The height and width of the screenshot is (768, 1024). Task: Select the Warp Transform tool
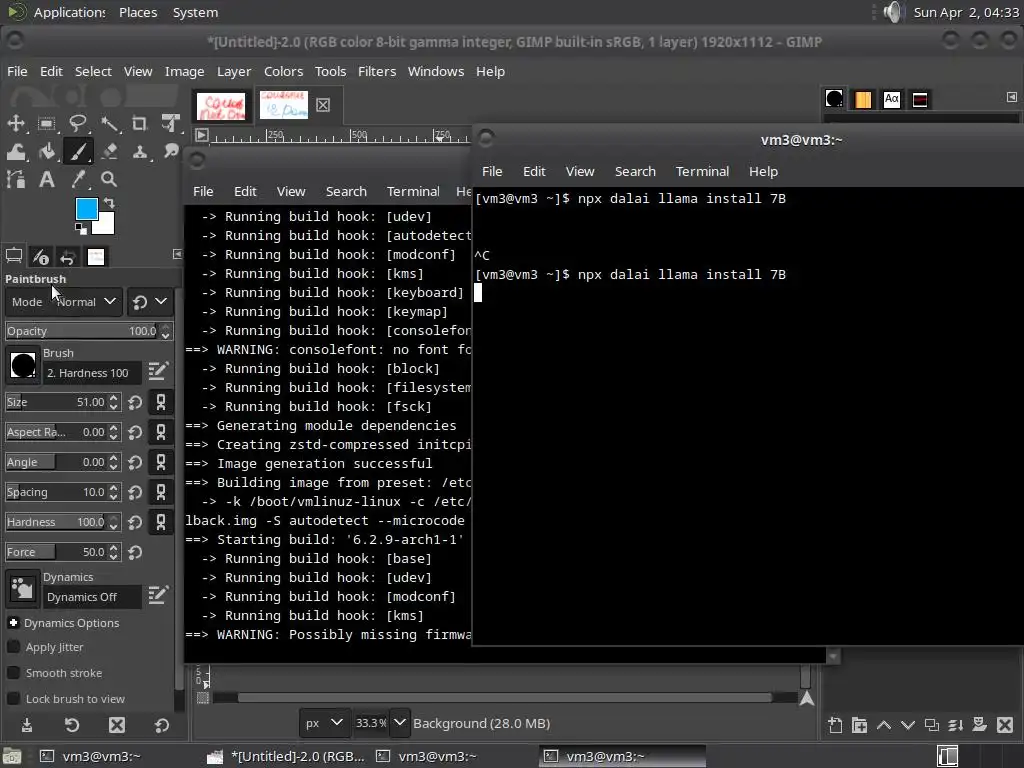[16, 152]
